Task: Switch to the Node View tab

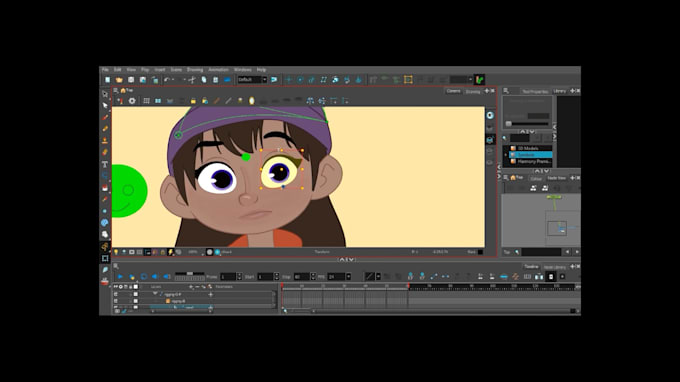Action: [556, 178]
